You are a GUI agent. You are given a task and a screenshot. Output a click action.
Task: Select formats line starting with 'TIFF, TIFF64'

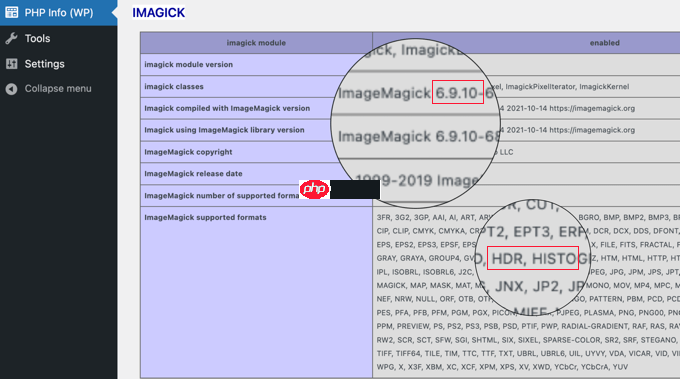click(x=528, y=353)
